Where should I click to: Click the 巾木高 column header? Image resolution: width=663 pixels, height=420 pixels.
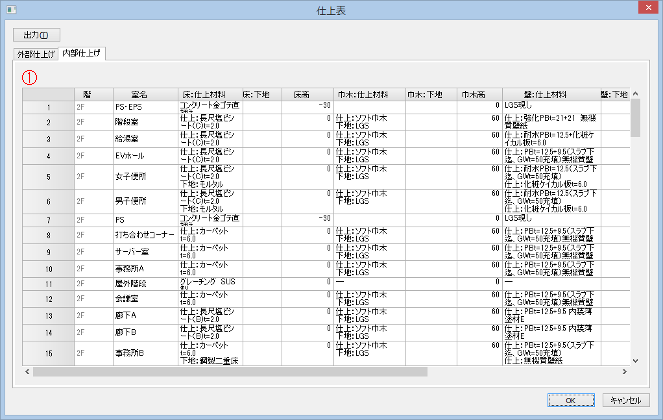(472, 93)
